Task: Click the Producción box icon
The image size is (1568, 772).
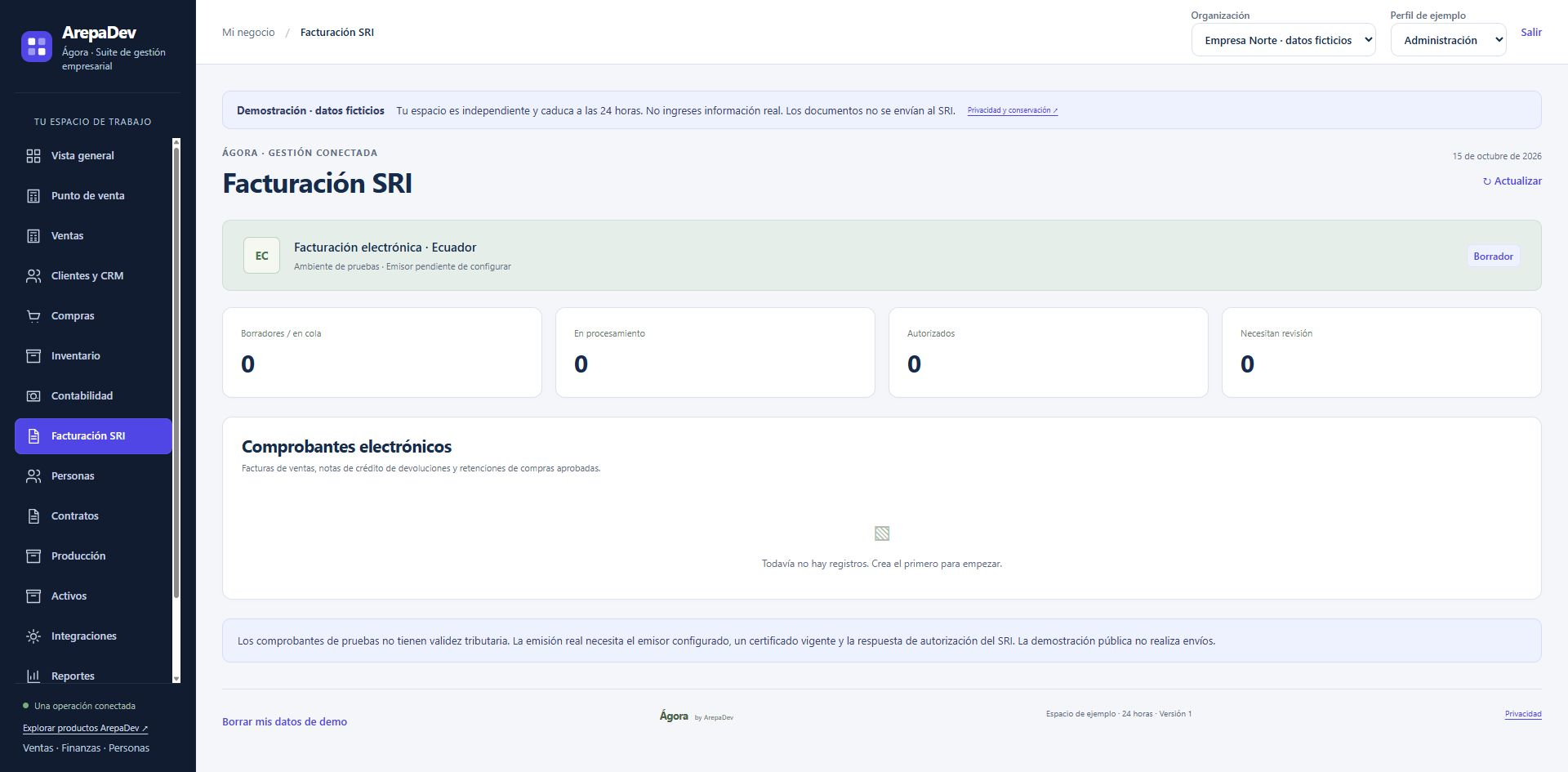Action: (33, 556)
